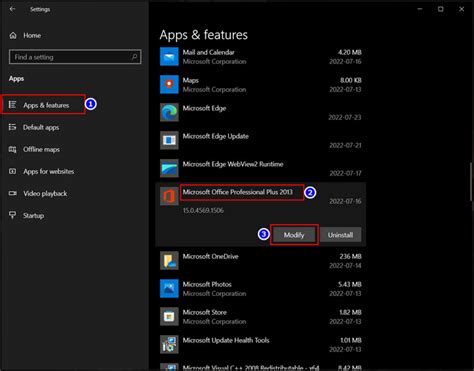Image resolution: width=474 pixels, height=371 pixels.
Task: Select Microsoft Update Health Tools entry
Action: [226, 340]
